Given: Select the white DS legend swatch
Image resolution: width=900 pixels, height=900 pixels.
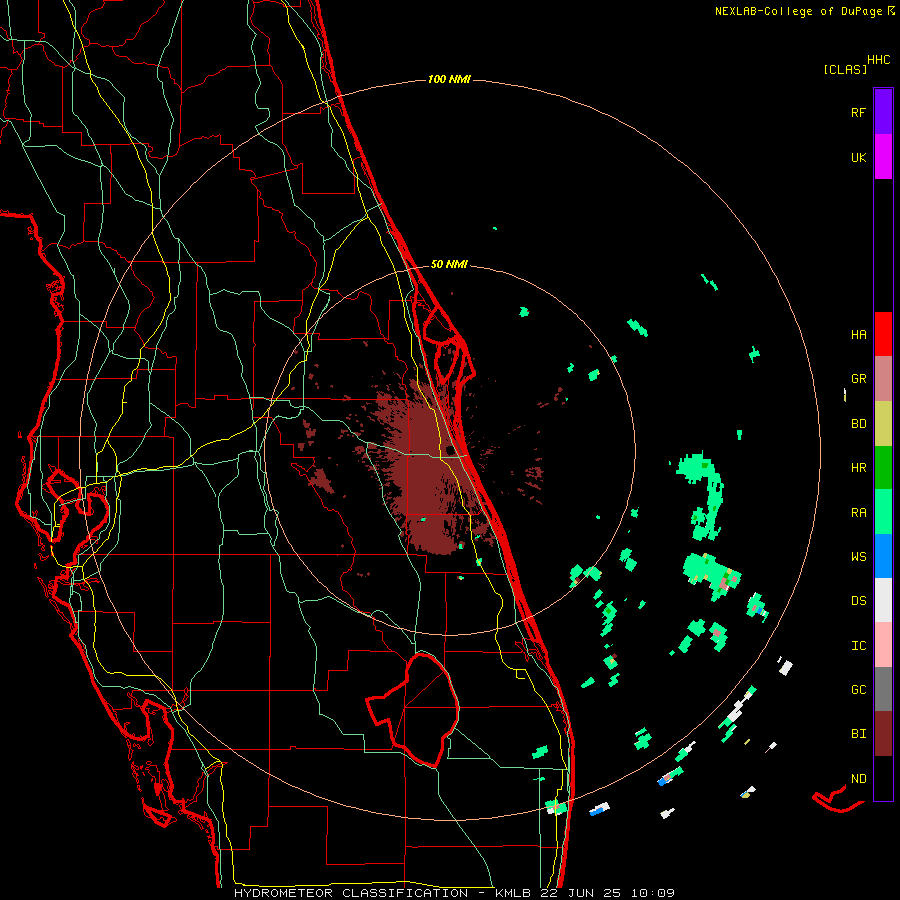Looking at the screenshot, I should click(x=883, y=600).
